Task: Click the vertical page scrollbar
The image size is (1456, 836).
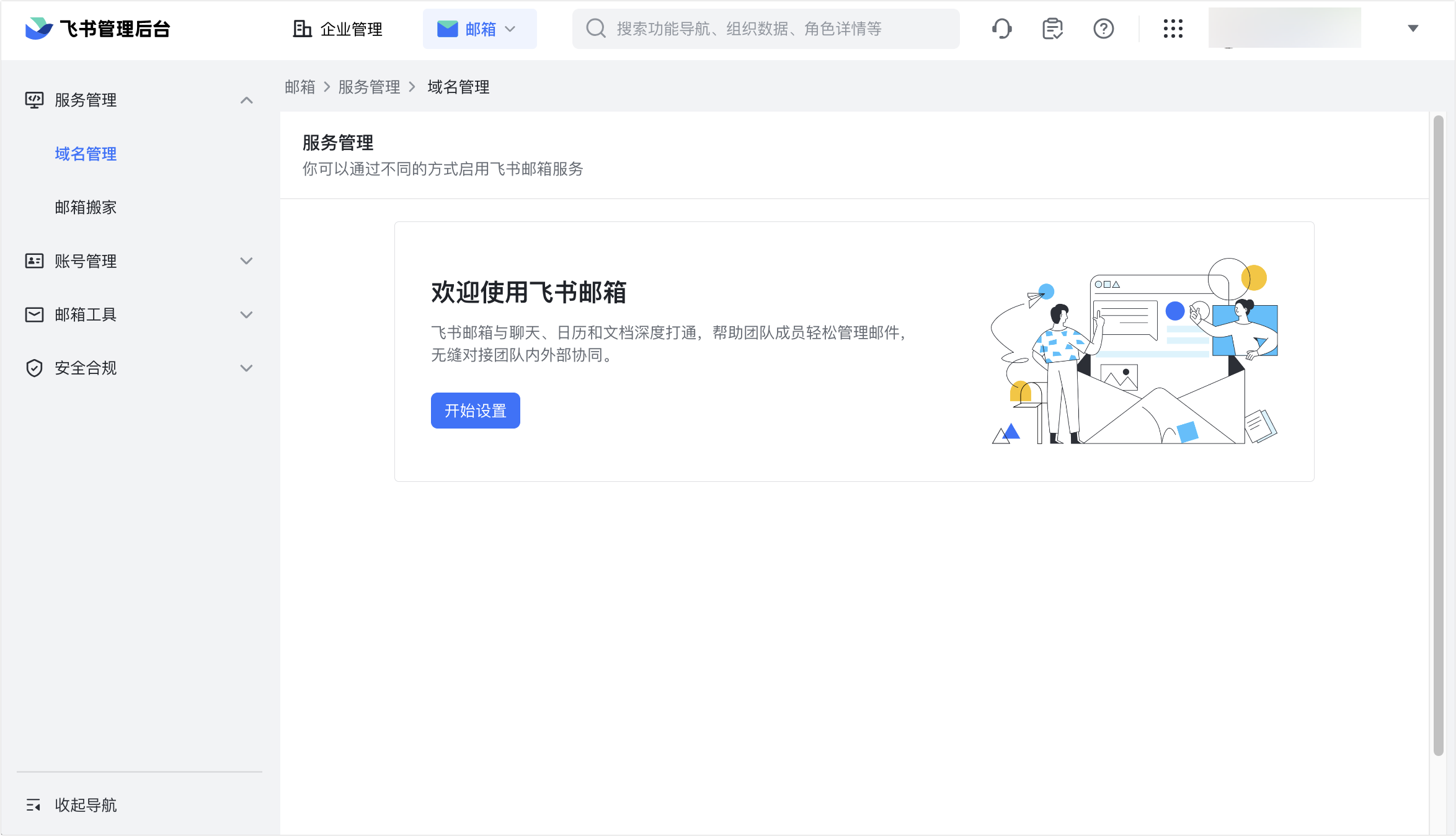Action: pyautogui.click(x=1439, y=435)
